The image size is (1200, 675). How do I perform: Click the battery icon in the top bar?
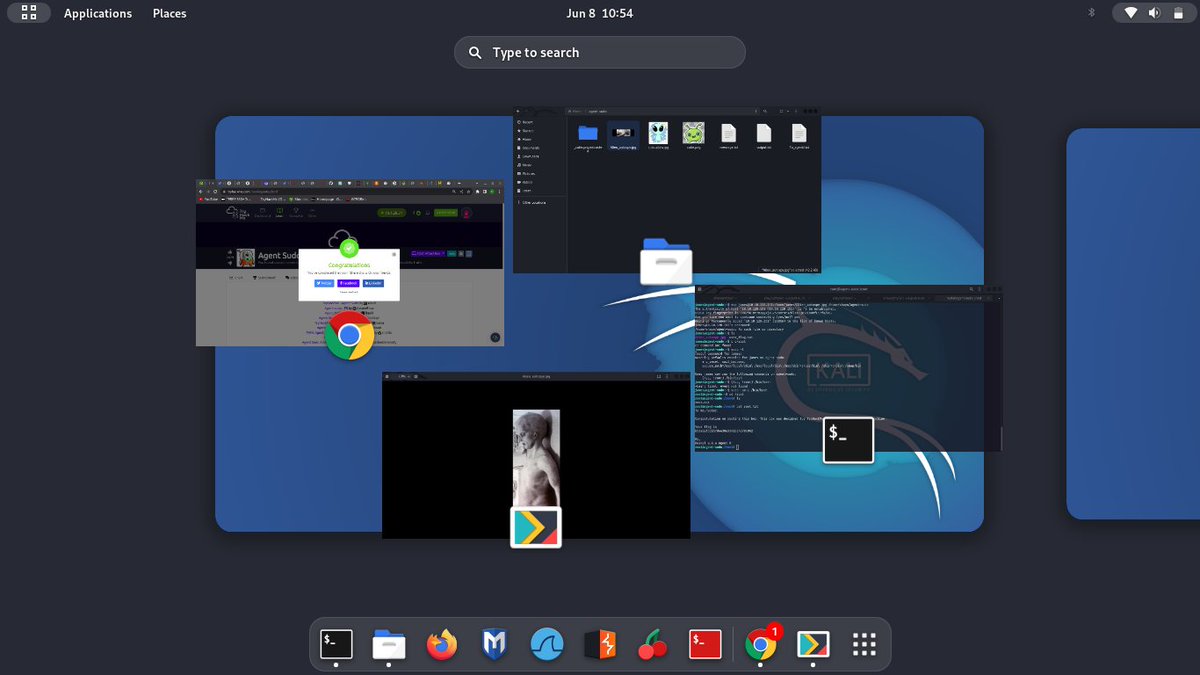(x=1177, y=13)
